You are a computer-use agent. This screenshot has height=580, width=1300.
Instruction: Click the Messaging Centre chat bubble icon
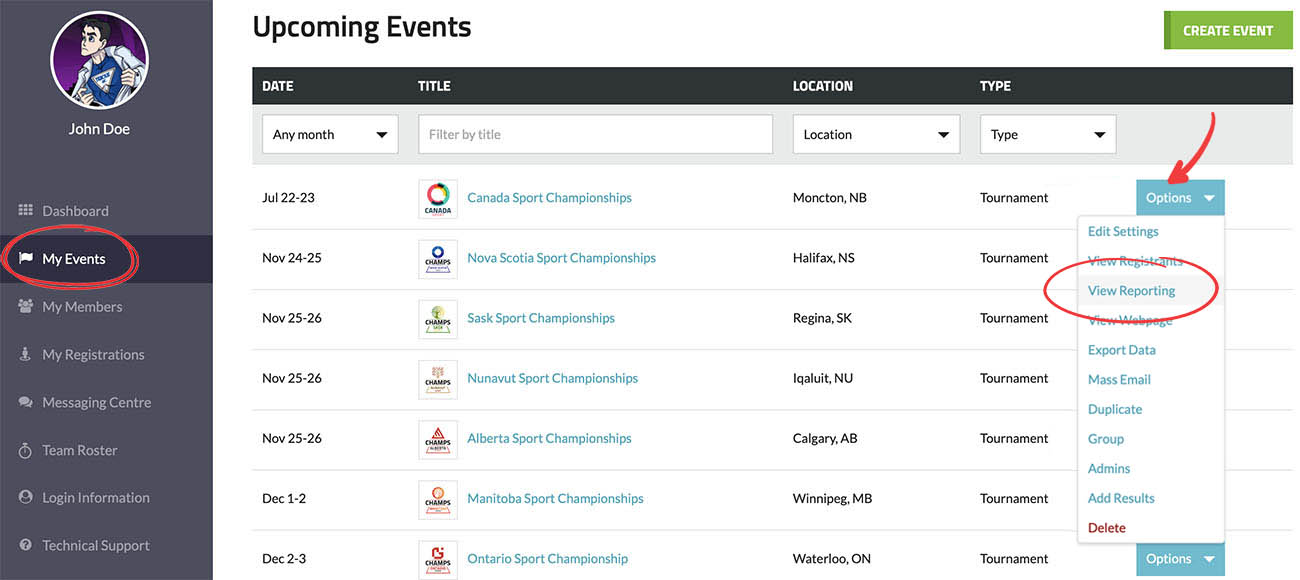(26, 403)
